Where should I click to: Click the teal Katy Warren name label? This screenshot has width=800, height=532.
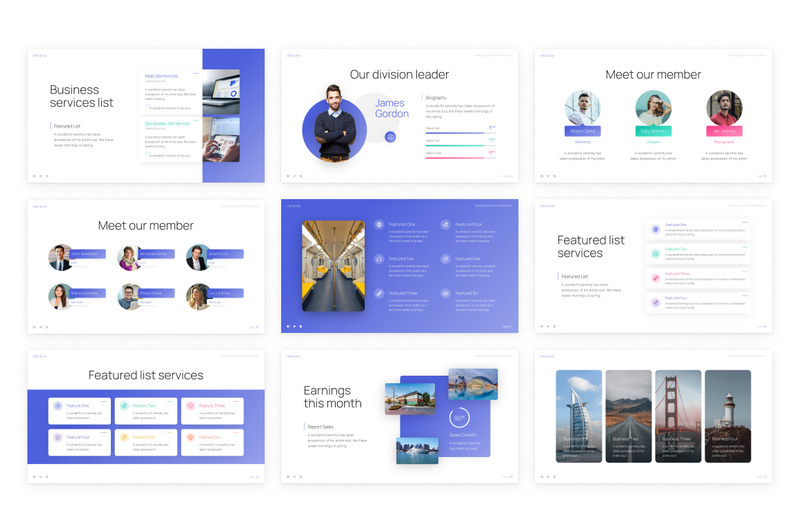pyautogui.click(x=653, y=131)
